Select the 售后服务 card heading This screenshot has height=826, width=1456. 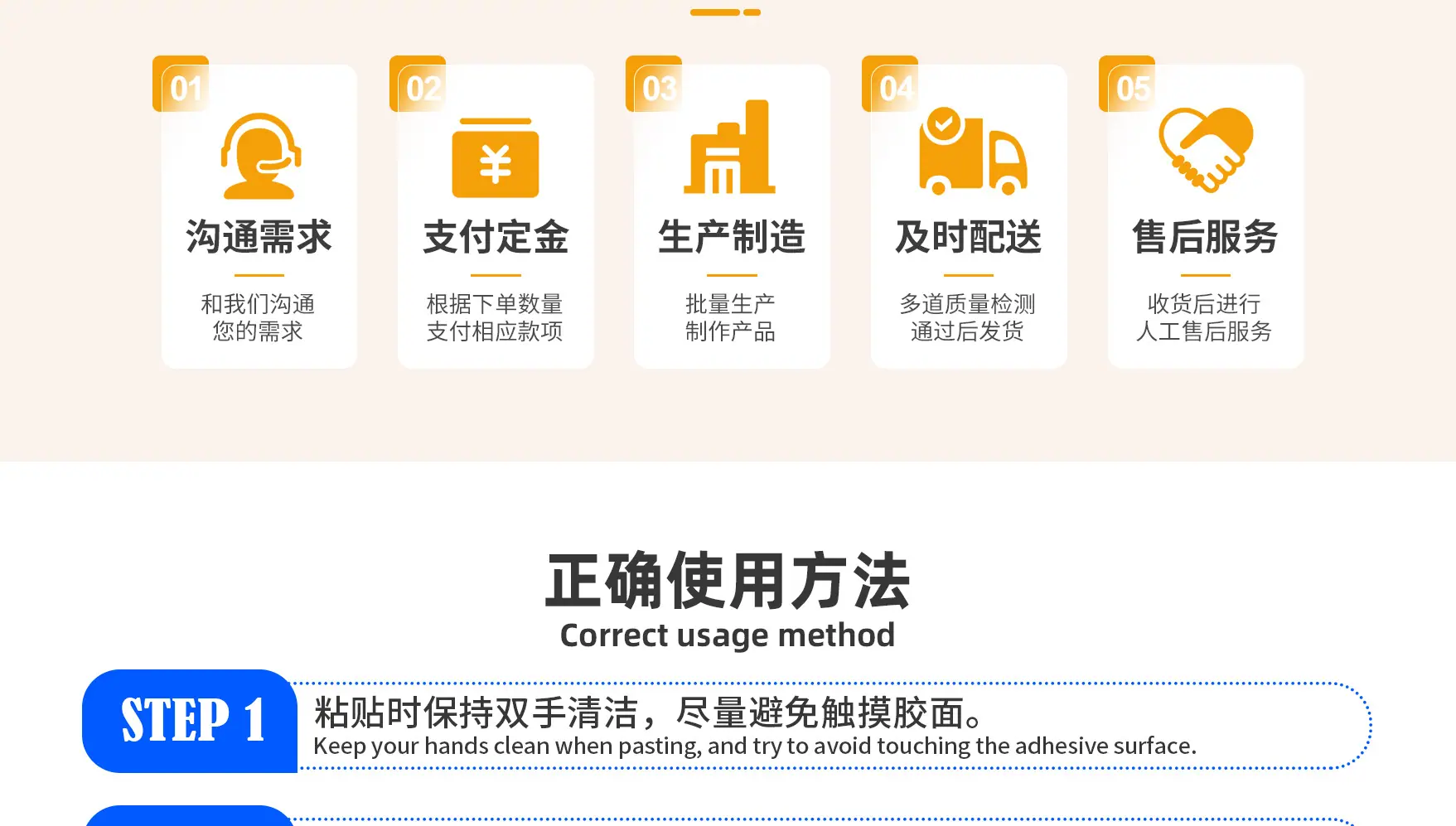1206,237
